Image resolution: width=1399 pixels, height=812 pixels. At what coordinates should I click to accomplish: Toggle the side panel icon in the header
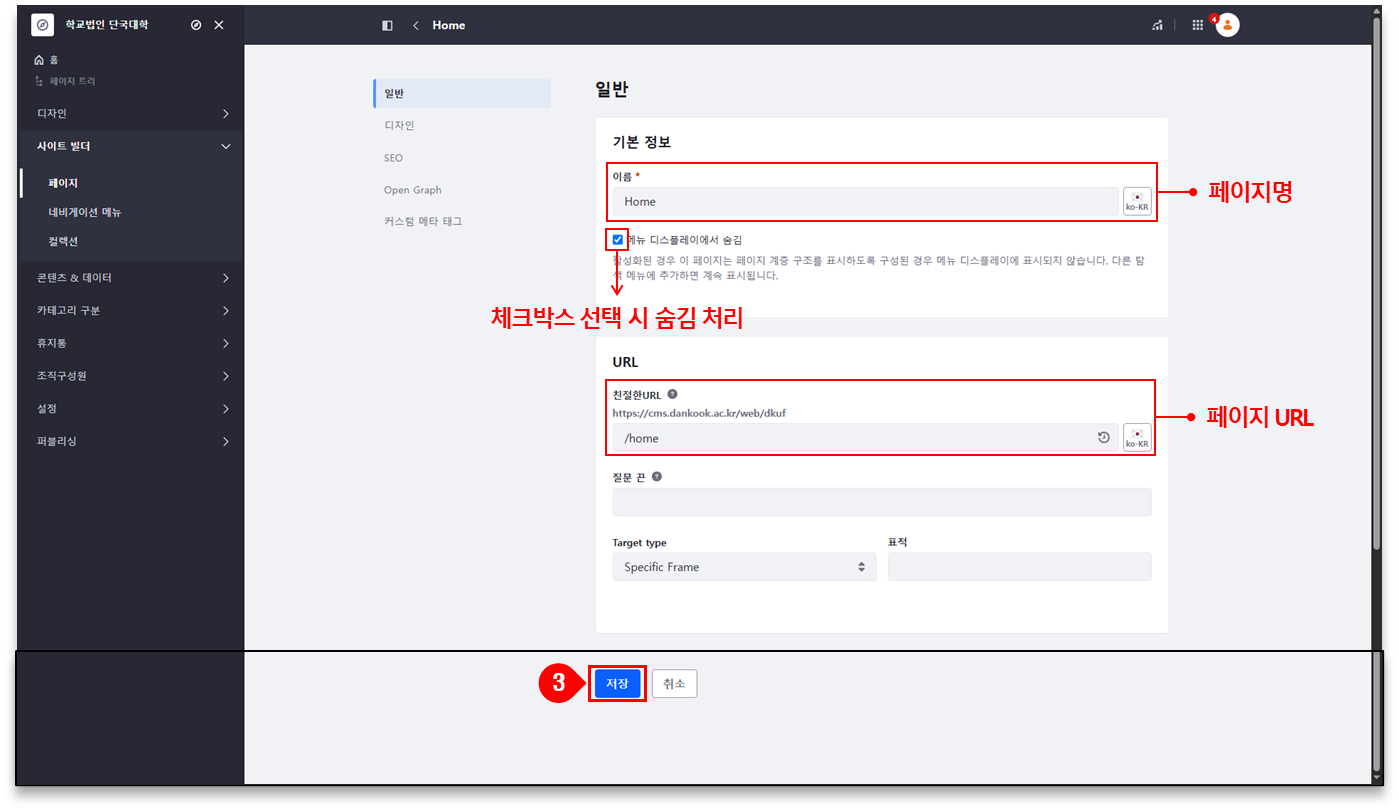[387, 25]
